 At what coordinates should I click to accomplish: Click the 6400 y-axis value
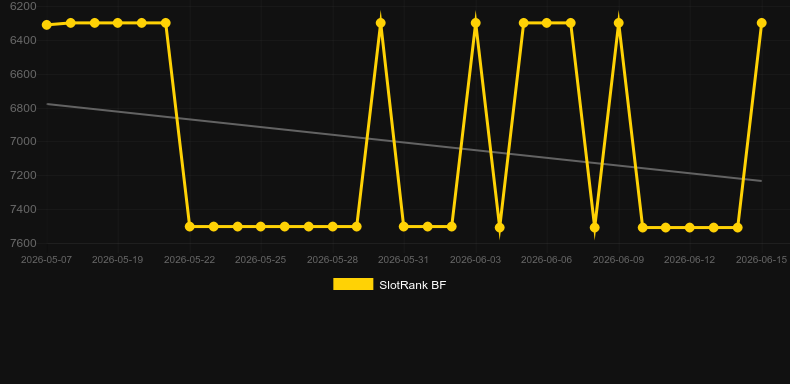(x=23, y=40)
